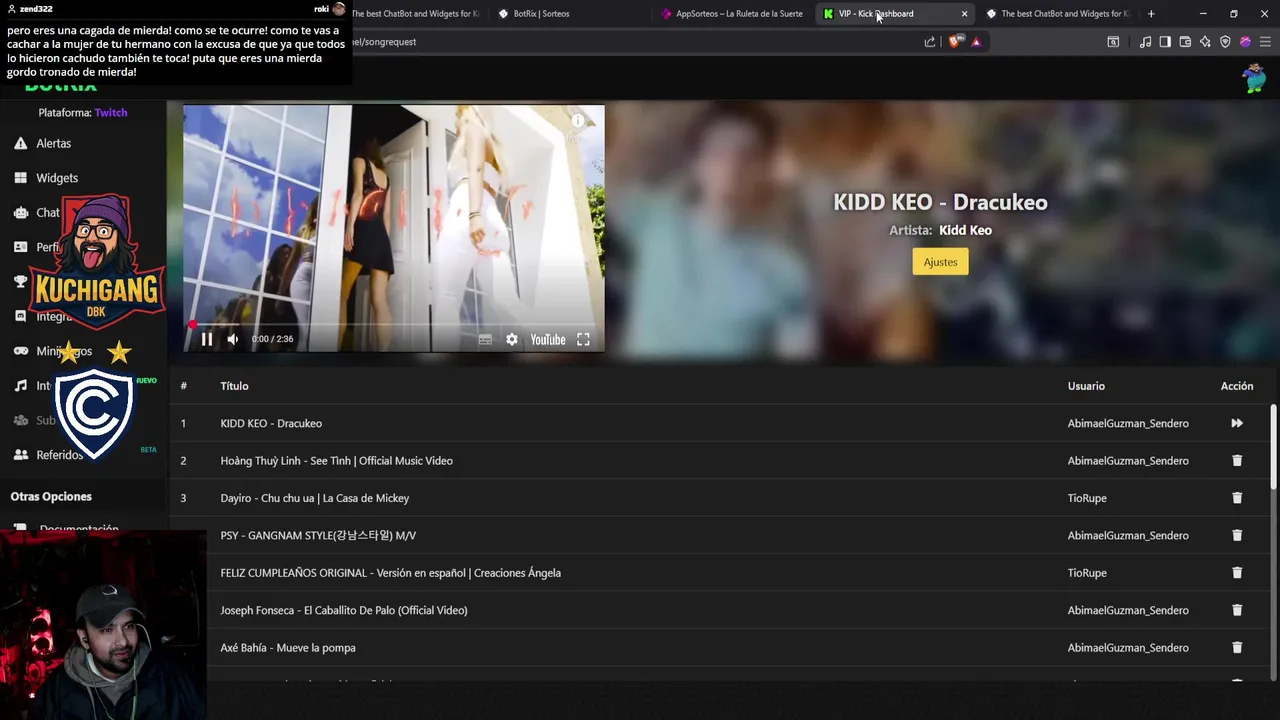Click the Discord integrations icon in sidebar
This screenshot has height=720, width=1280.
(20, 316)
